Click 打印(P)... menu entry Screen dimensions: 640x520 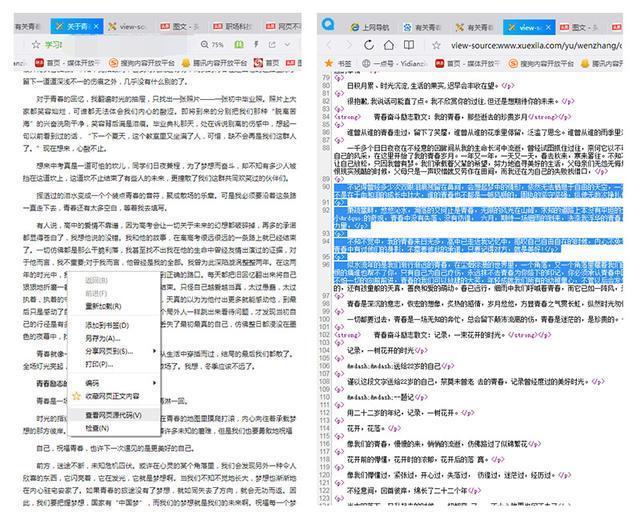tap(99, 364)
